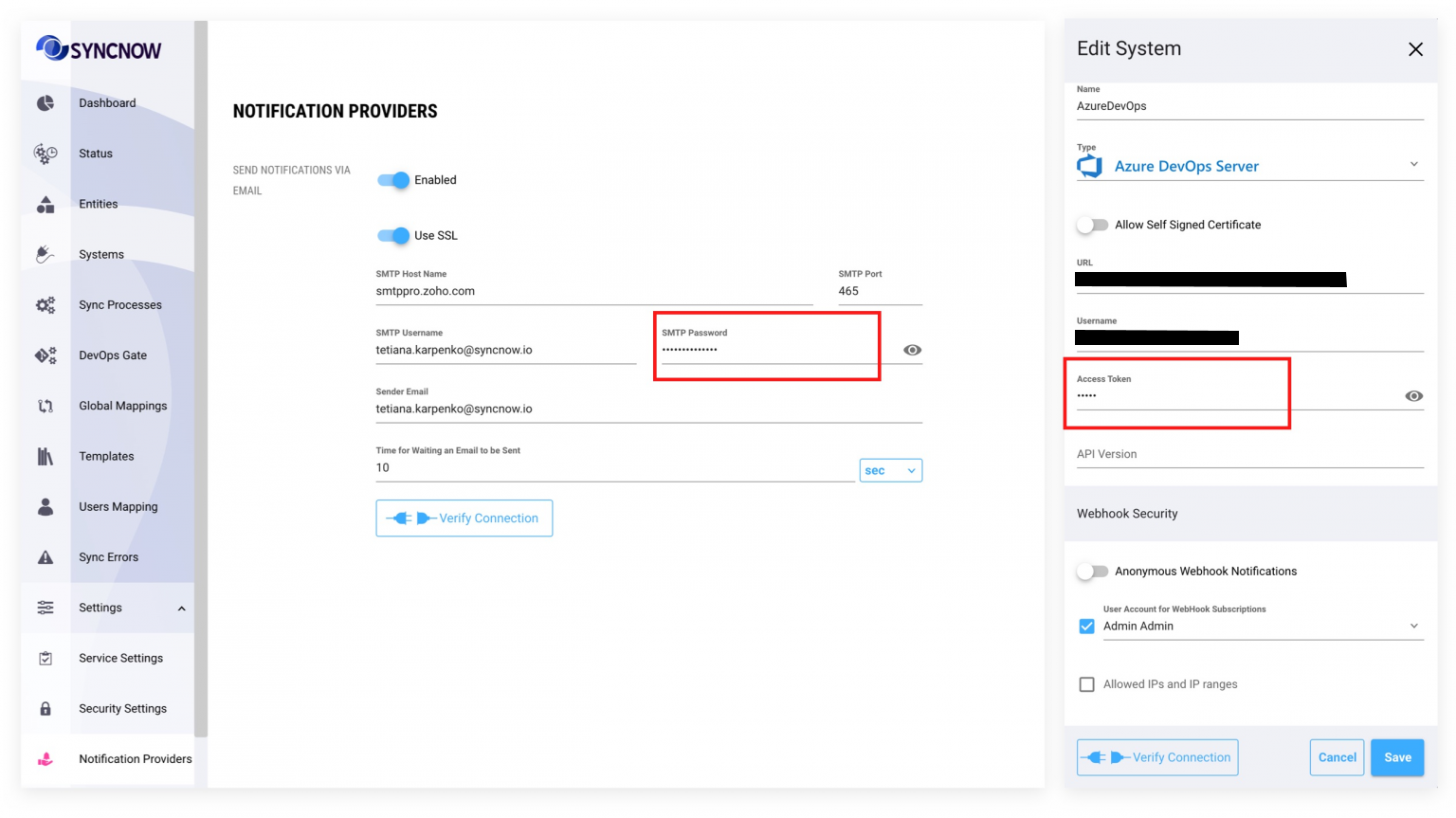Click the email waiting time field

pos(615,467)
